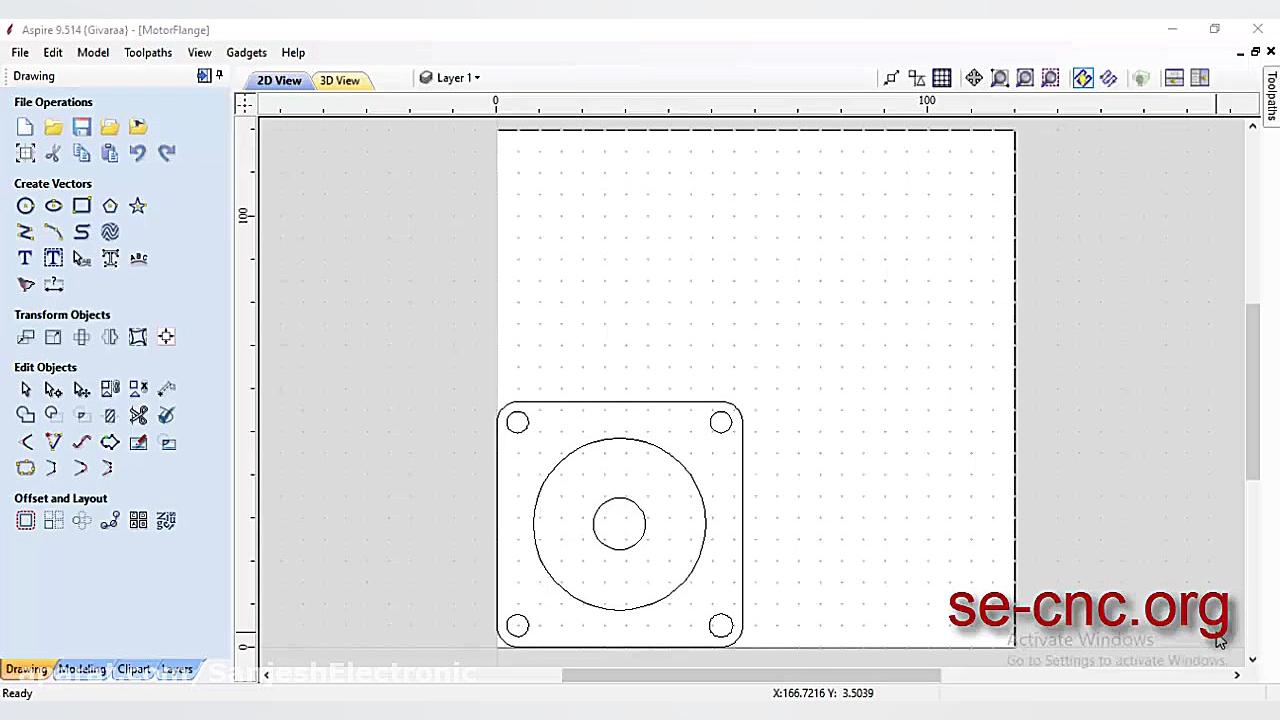Click the vertical scrollbar thumb beside the canvas
The width and height of the screenshot is (1280, 720).
click(x=1252, y=390)
